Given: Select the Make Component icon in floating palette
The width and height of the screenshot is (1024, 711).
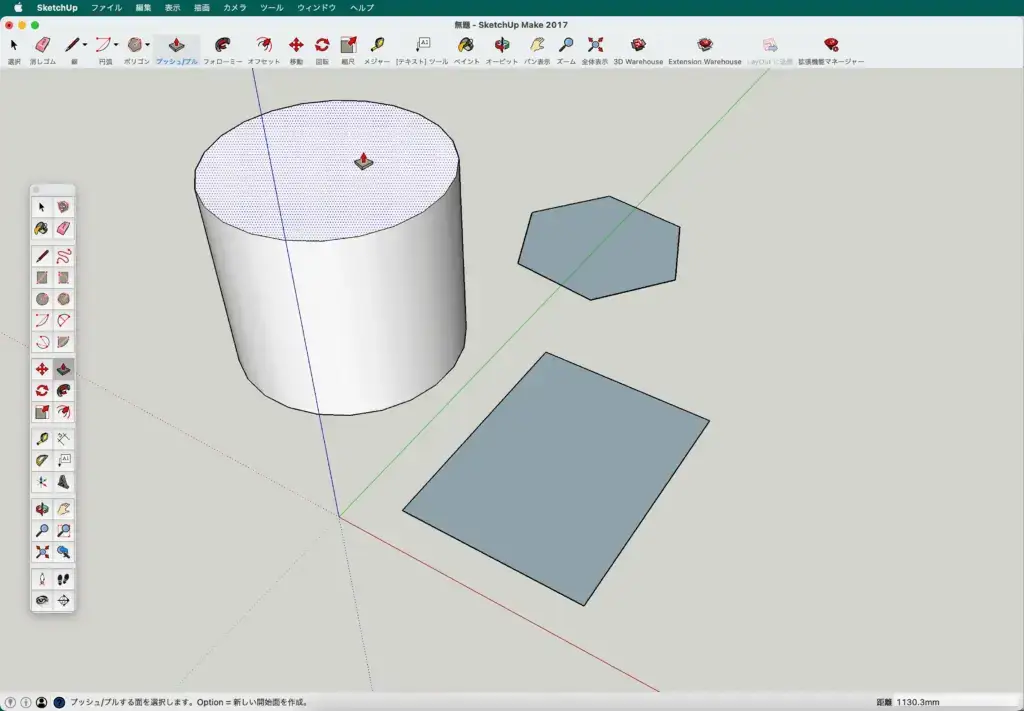Looking at the screenshot, I should [63, 207].
